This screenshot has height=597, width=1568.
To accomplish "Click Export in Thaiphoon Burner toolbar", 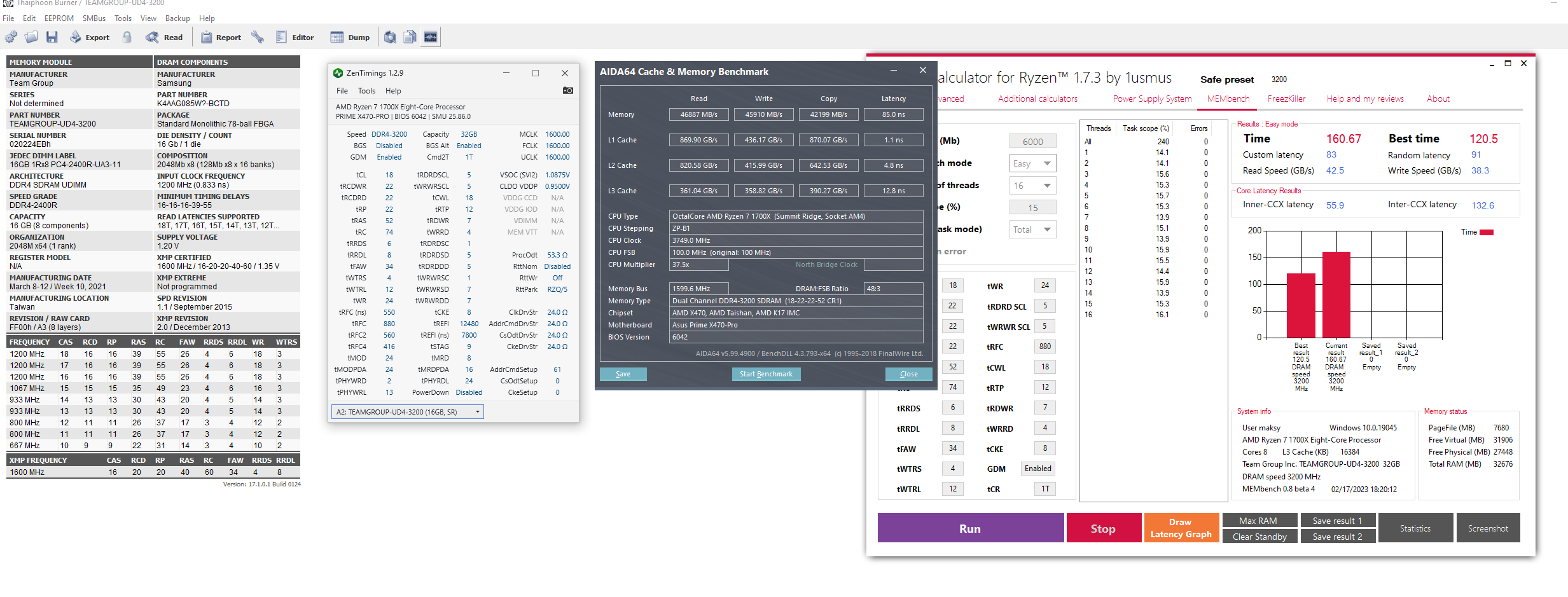I will pos(90,38).
